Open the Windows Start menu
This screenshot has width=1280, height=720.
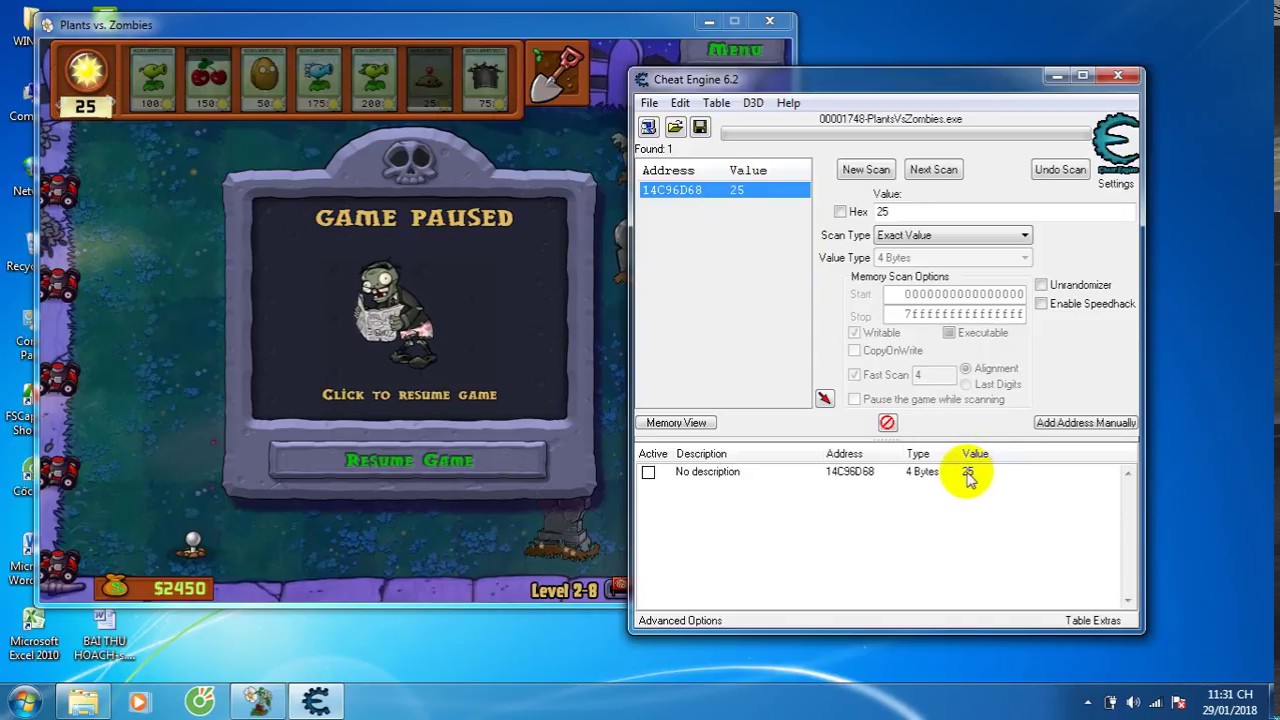pos(25,701)
